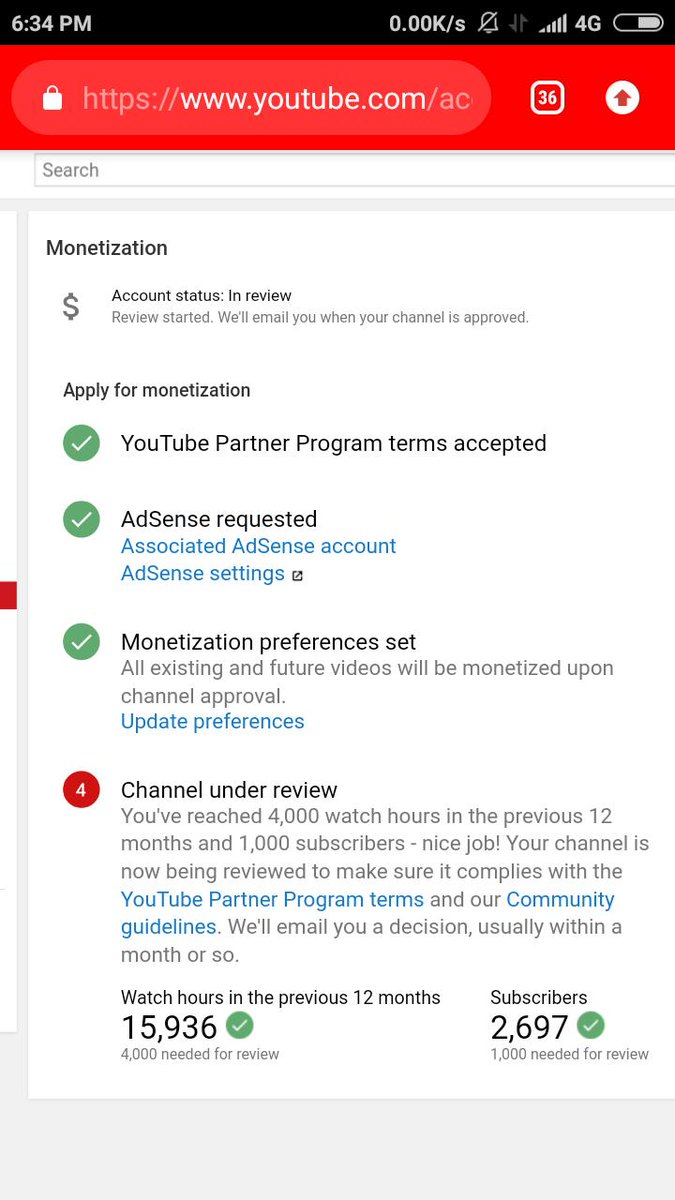Tap "Watch hours in the previous 12 months" label

(281, 997)
